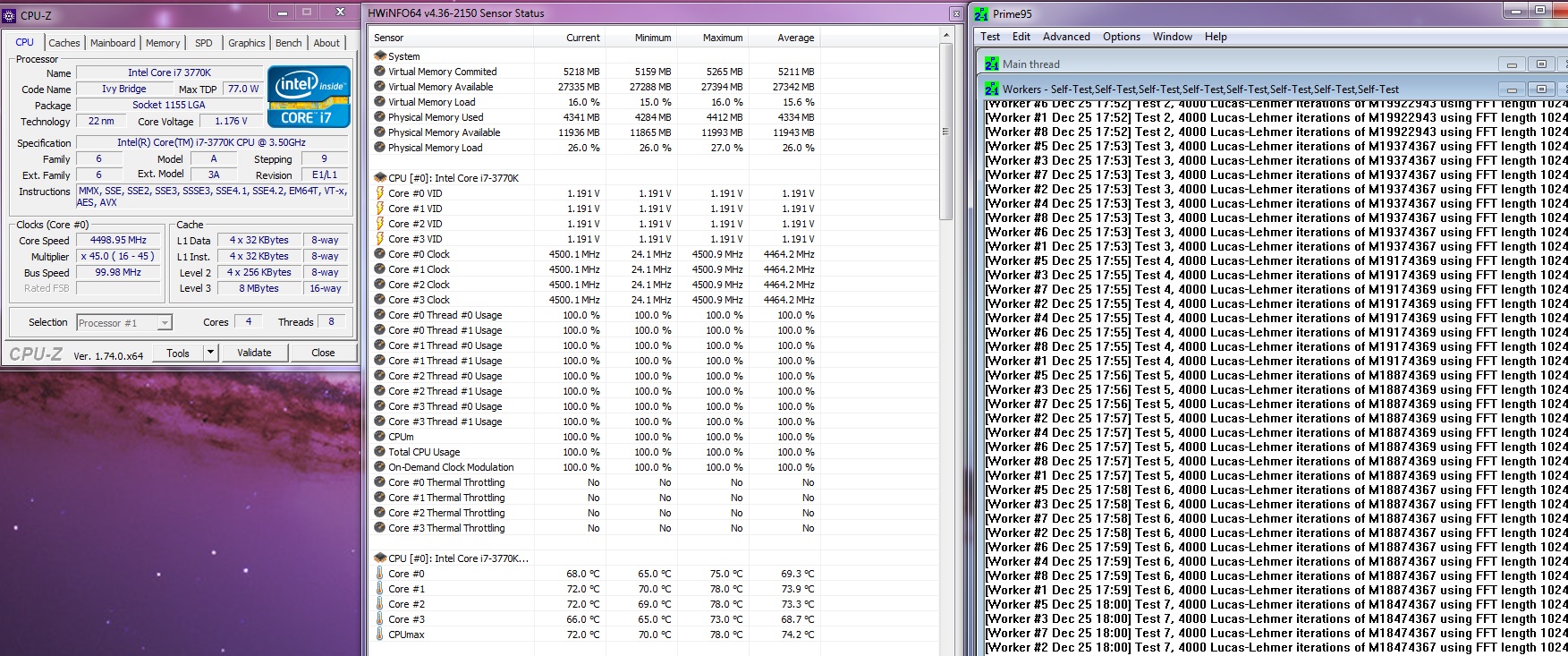This screenshot has height=656, width=1568.
Task: Click the System group icon in HWiNFO
Action: point(380,55)
